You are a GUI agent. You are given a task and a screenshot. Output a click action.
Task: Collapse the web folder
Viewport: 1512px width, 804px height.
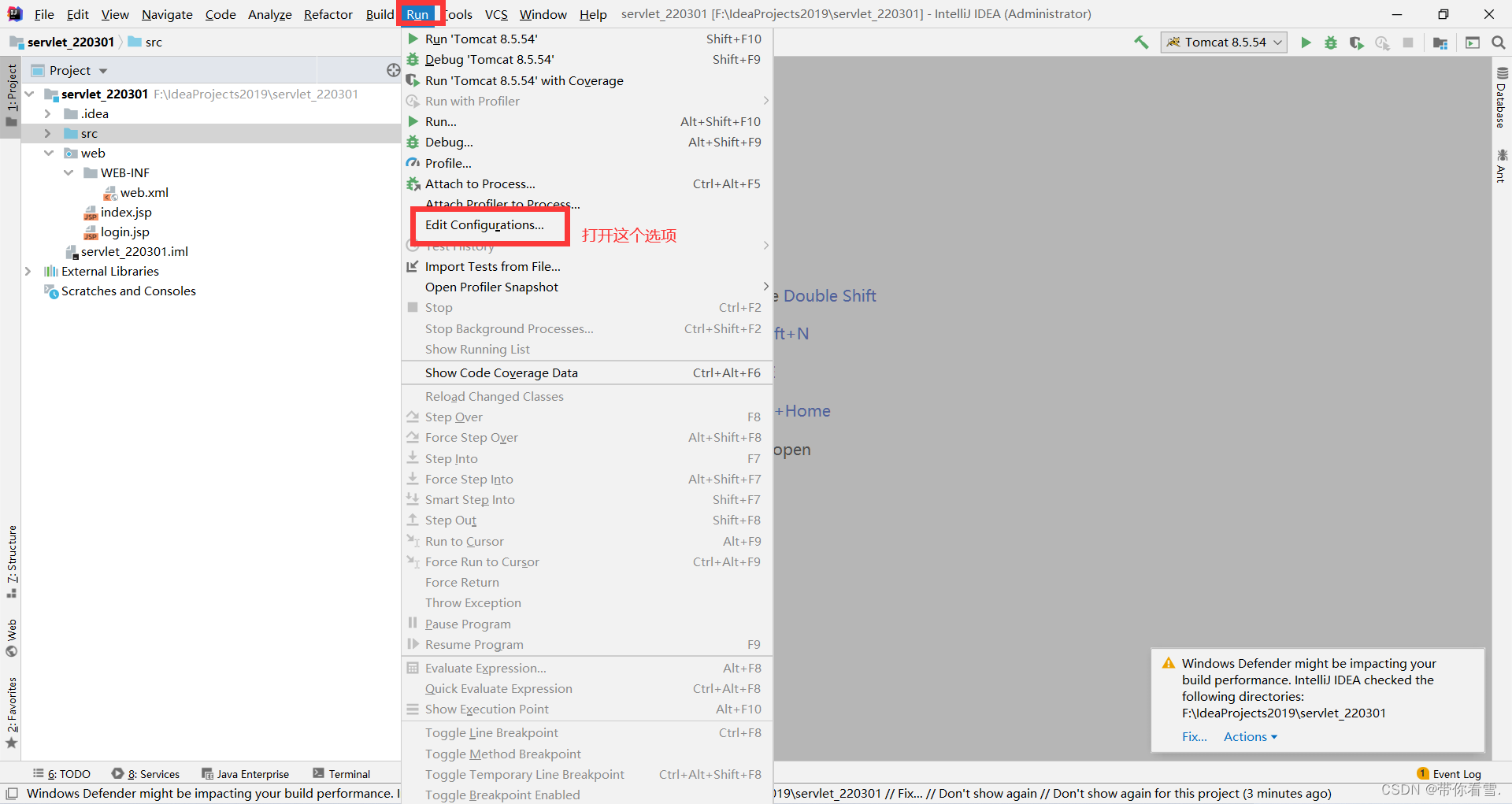(x=49, y=153)
